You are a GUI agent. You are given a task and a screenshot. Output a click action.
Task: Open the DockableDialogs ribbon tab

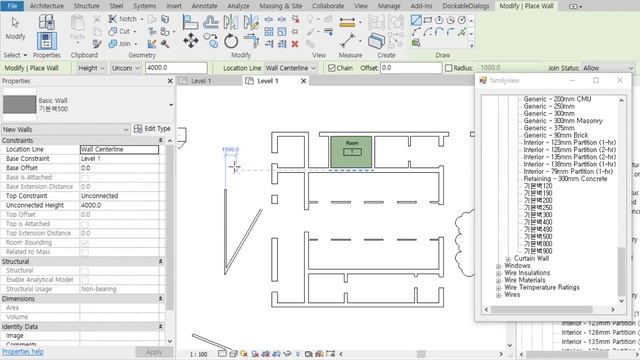pos(466,6)
